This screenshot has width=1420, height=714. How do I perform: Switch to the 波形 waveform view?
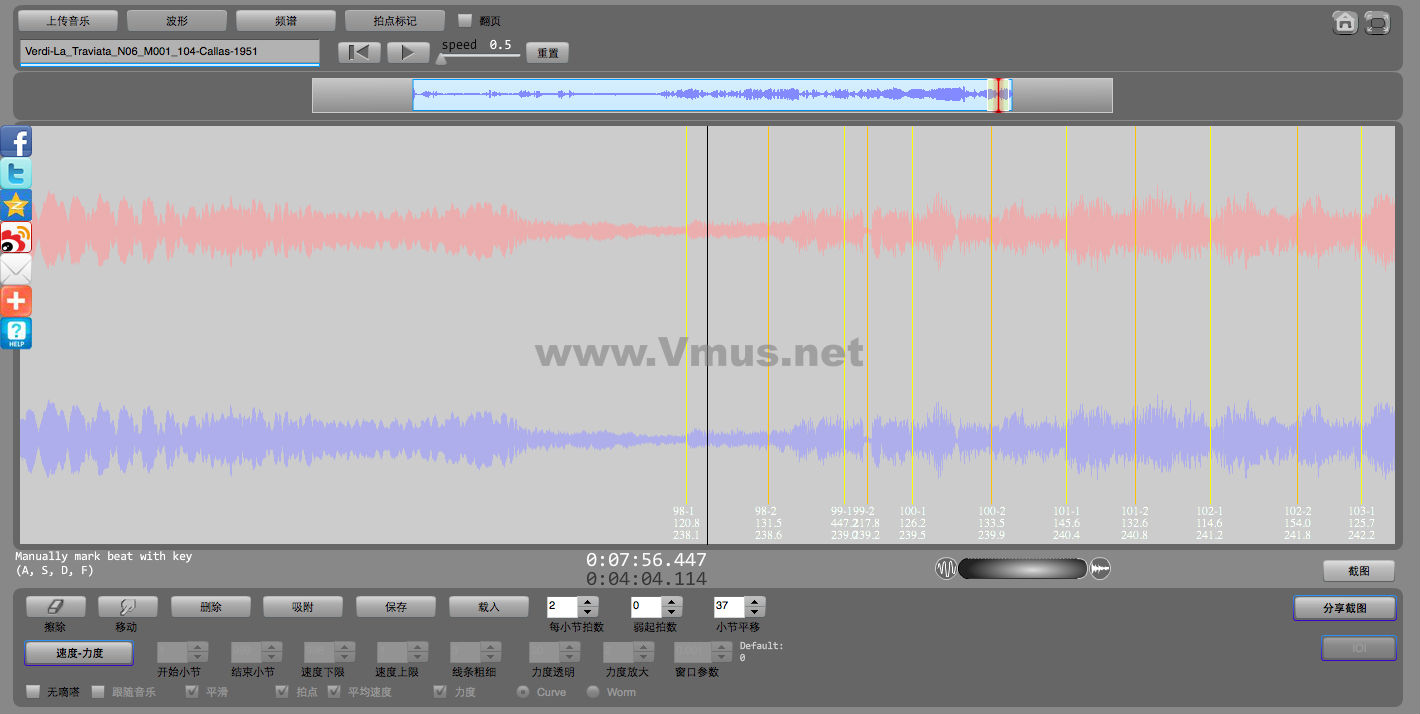(x=176, y=20)
